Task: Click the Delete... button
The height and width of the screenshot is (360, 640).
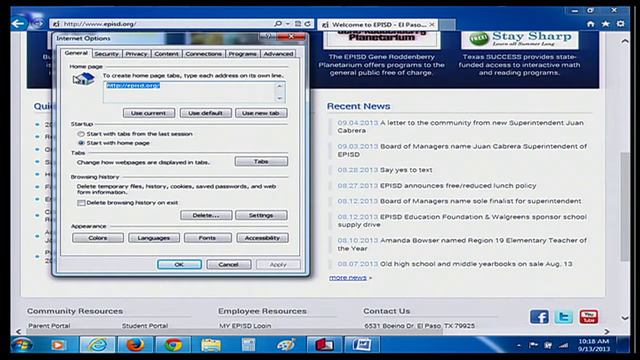Action: tap(206, 215)
